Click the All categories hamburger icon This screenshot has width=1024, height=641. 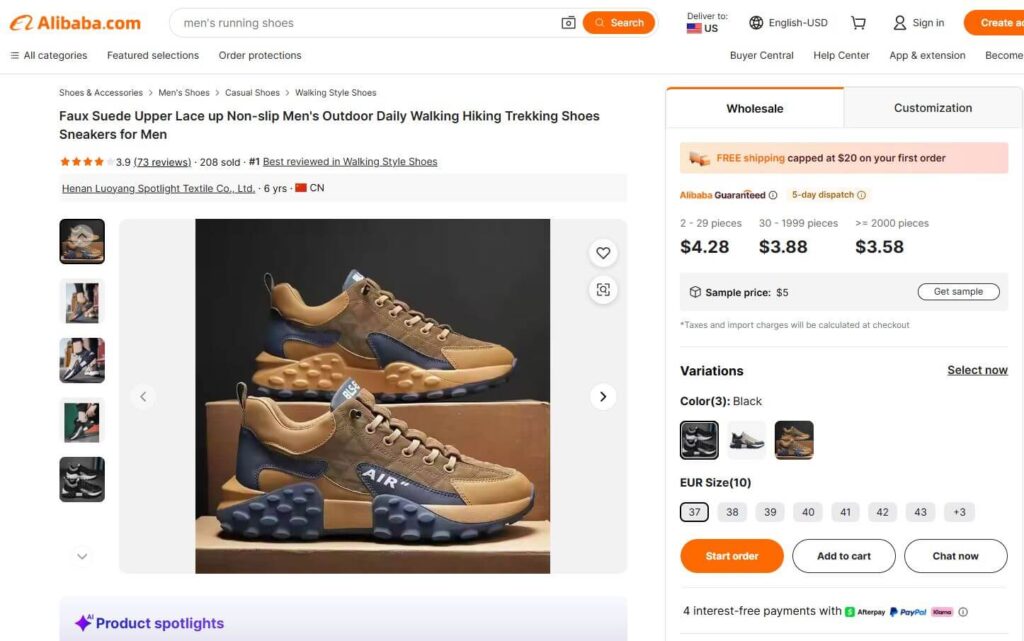(13, 55)
